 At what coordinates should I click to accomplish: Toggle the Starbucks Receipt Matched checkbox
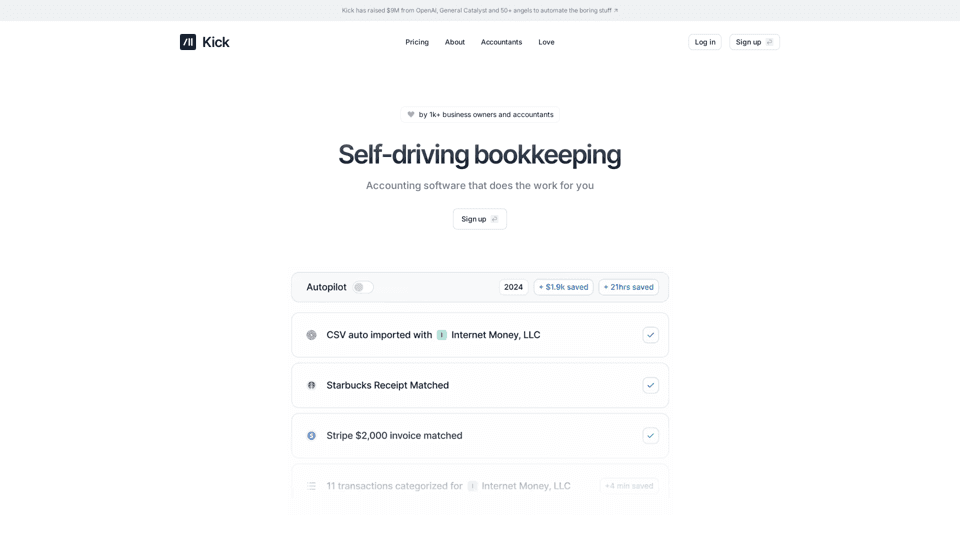click(x=650, y=385)
